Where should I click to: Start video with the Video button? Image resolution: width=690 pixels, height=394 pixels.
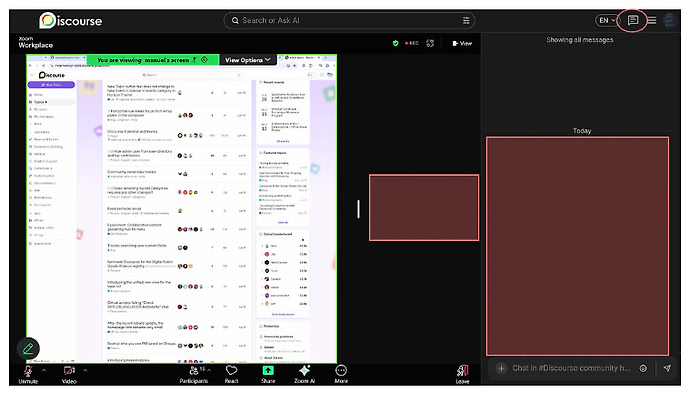coord(69,375)
